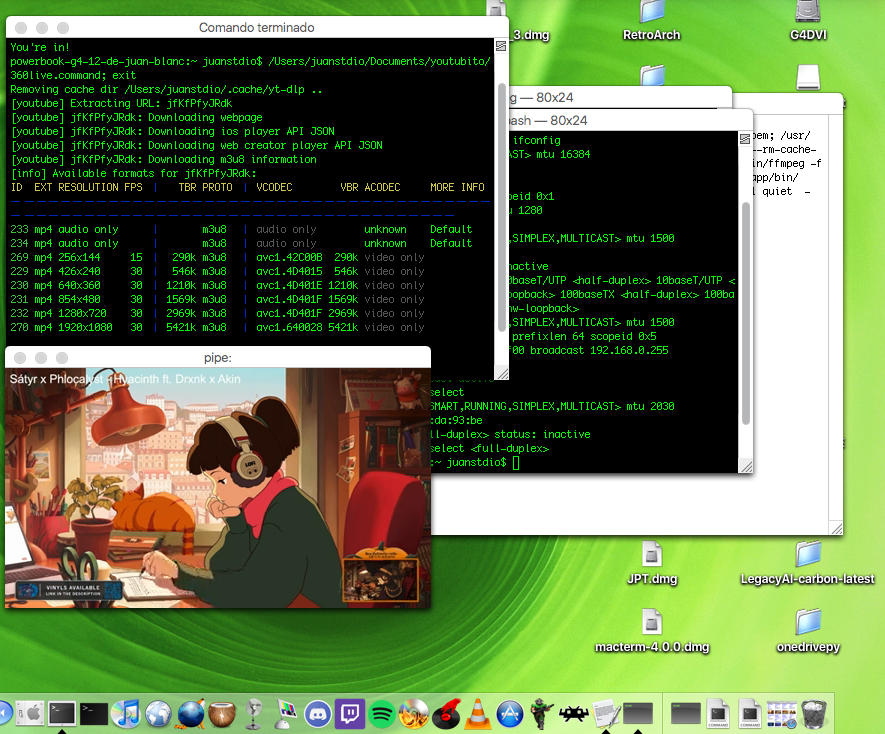Click the 'status: inactive' text
The image size is (885, 734).
(x=542, y=434)
